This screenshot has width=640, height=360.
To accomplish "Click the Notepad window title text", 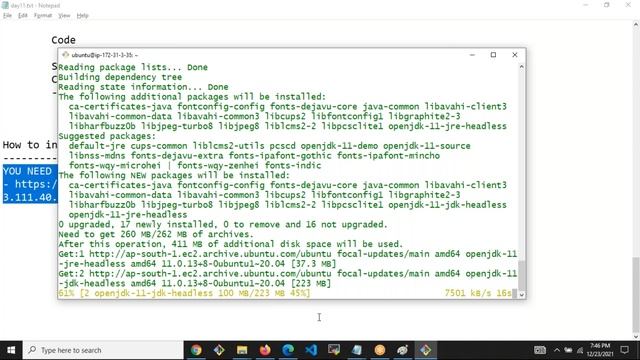I will tap(35, 5).
